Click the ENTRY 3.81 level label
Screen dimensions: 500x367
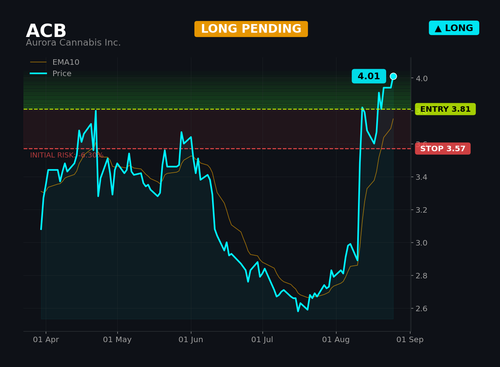point(445,109)
